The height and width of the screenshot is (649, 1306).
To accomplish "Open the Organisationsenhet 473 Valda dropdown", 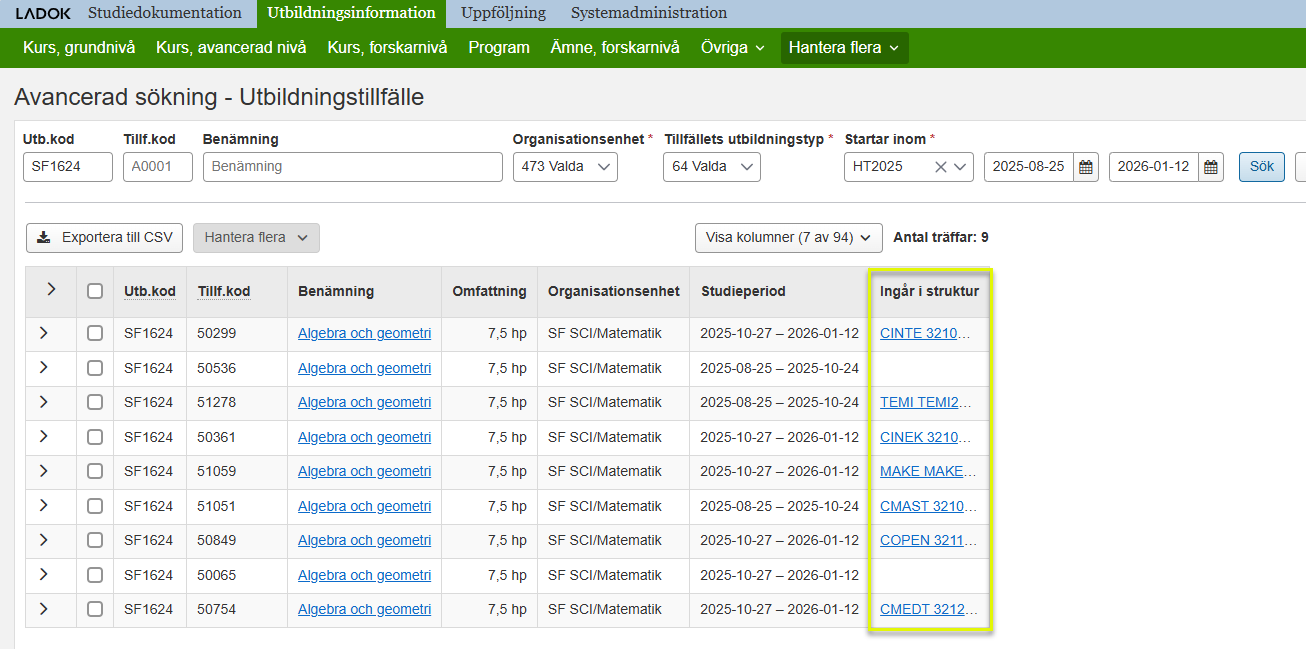I will (x=565, y=167).
